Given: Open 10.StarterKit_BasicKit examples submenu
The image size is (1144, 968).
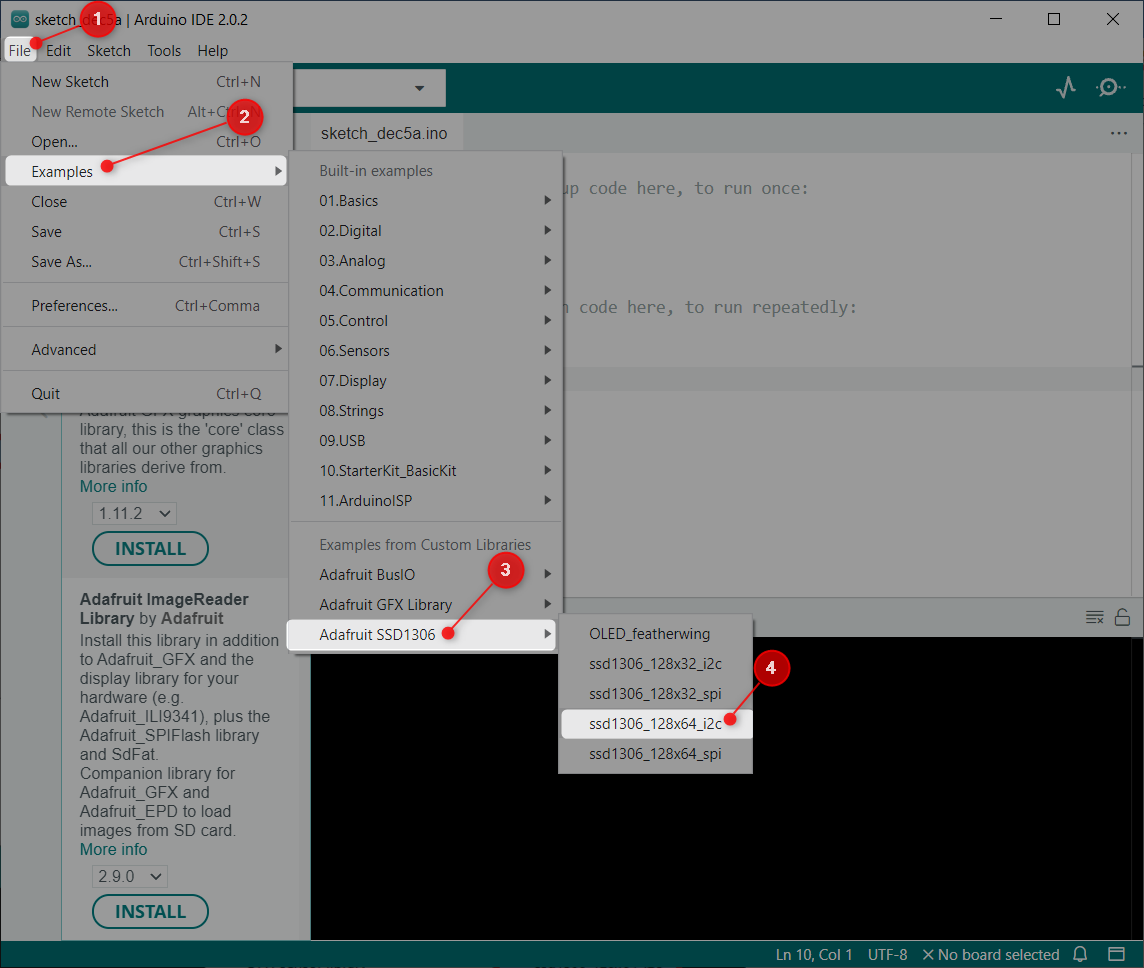Looking at the screenshot, I should pyautogui.click(x=426, y=471).
